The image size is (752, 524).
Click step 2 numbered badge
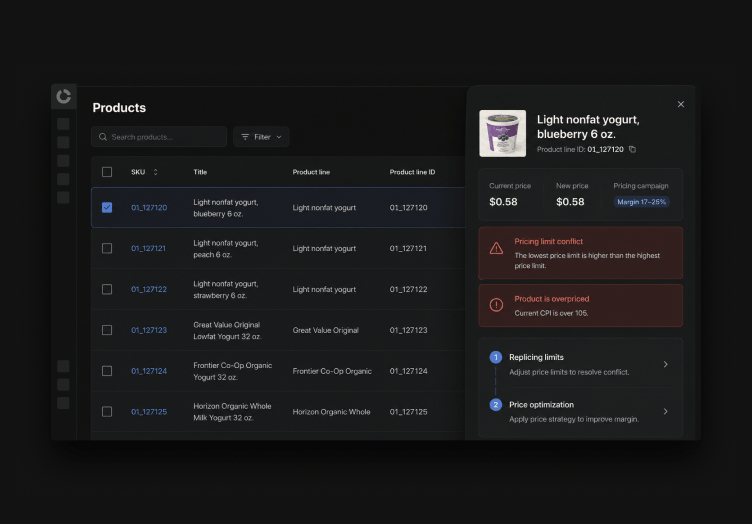point(495,405)
